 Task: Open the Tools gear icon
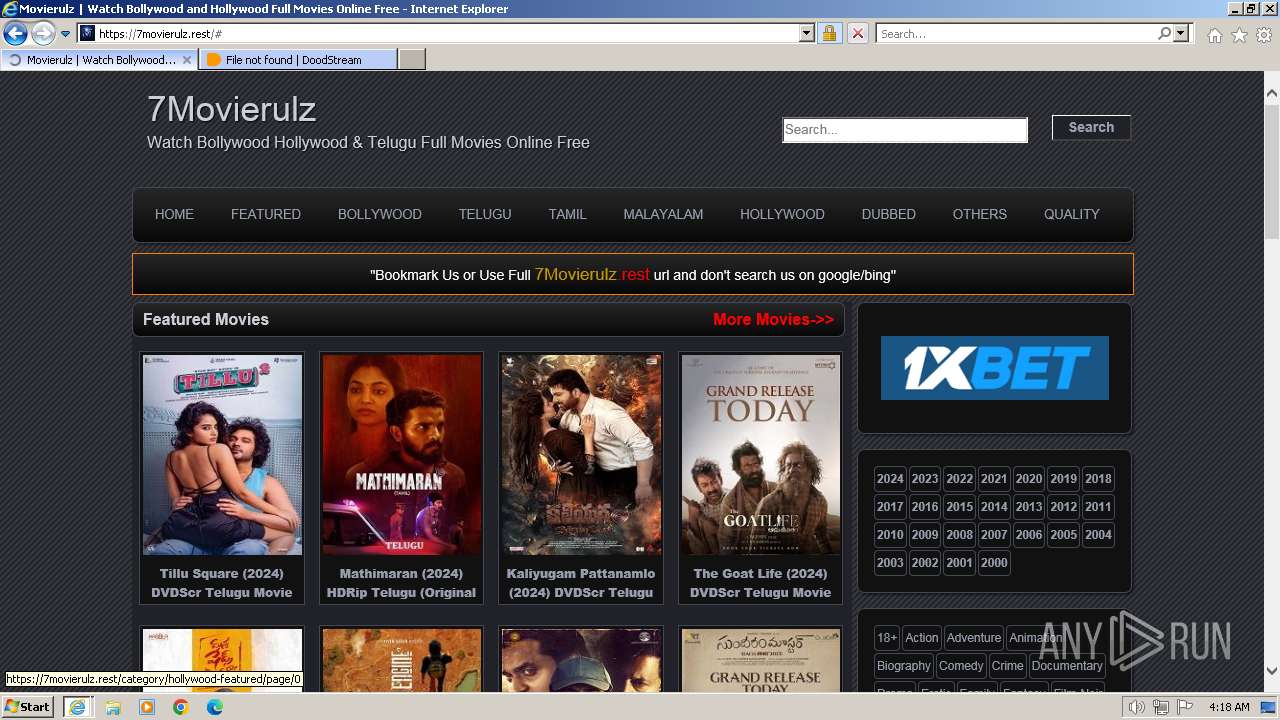(x=1264, y=35)
